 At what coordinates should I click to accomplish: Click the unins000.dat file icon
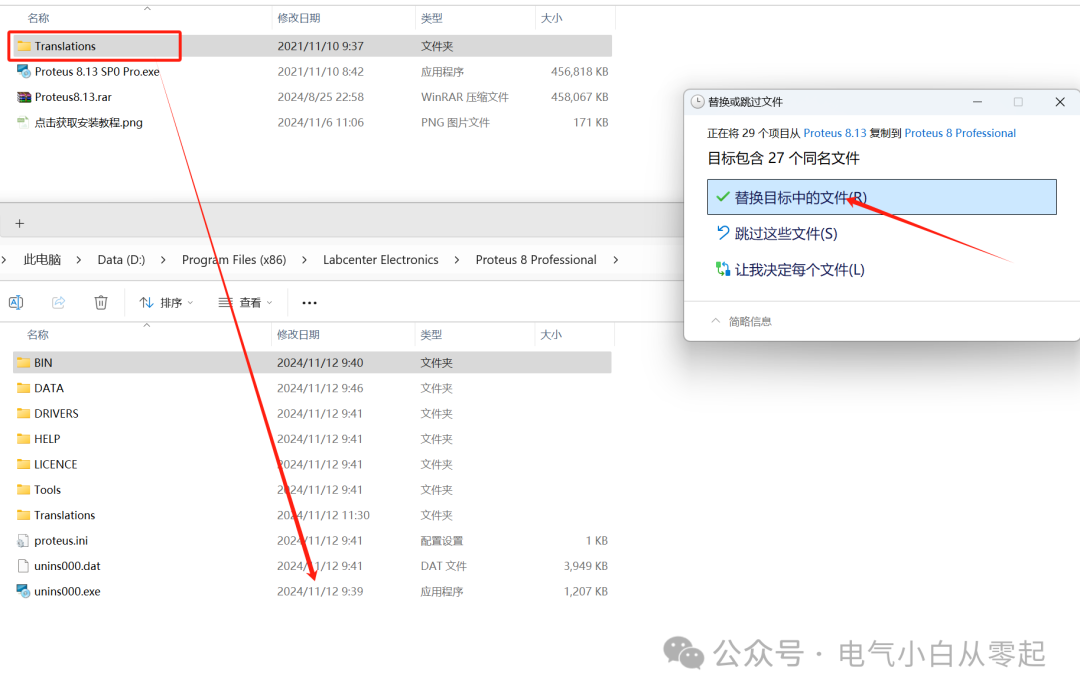tap(23, 566)
